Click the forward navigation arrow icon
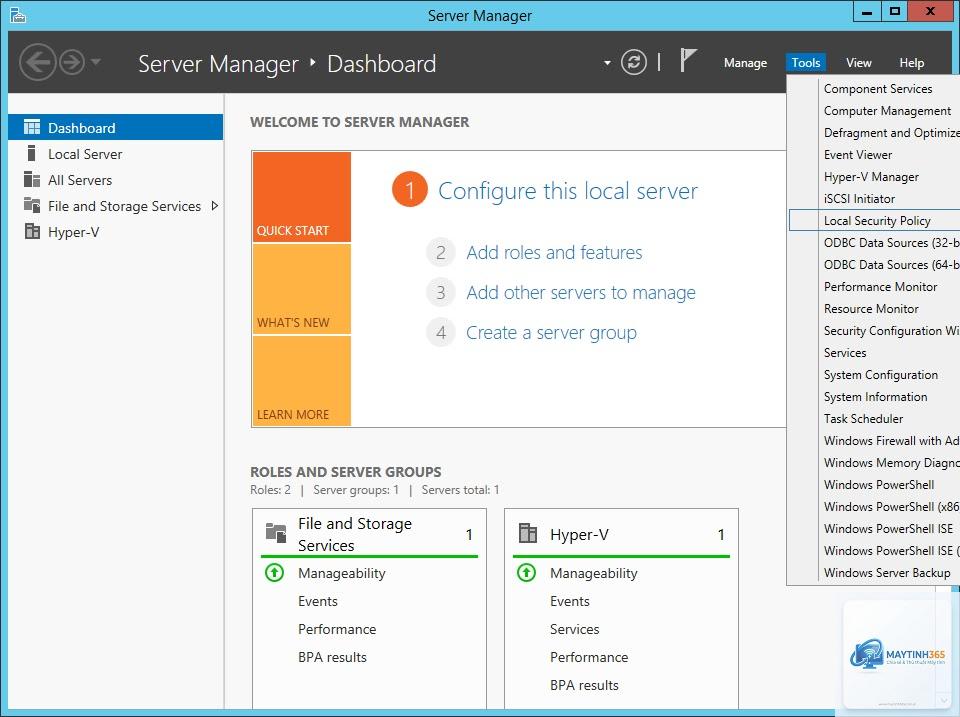This screenshot has height=717, width=960. [72, 62]
